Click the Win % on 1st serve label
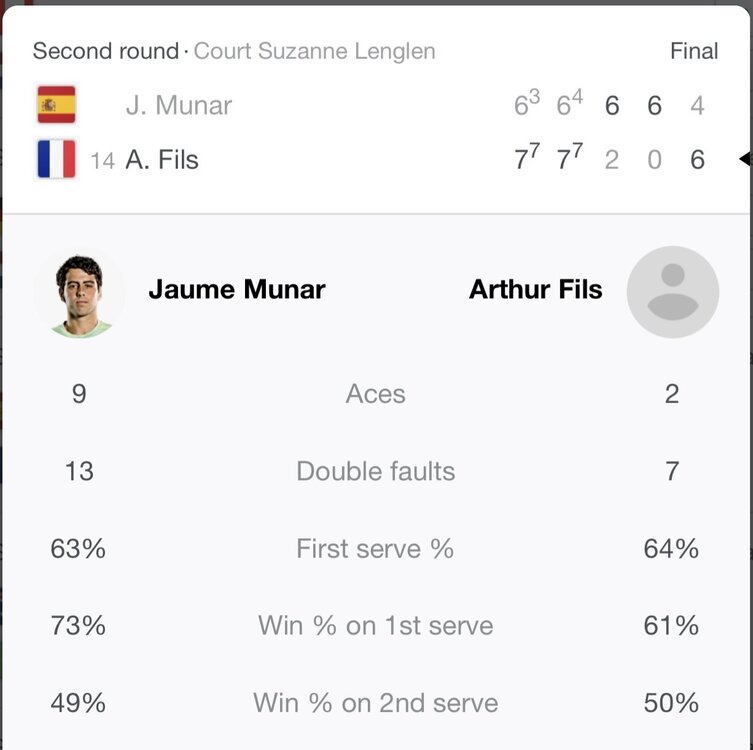The height and width of the screenshot is (750, 753). pos(375,626)
